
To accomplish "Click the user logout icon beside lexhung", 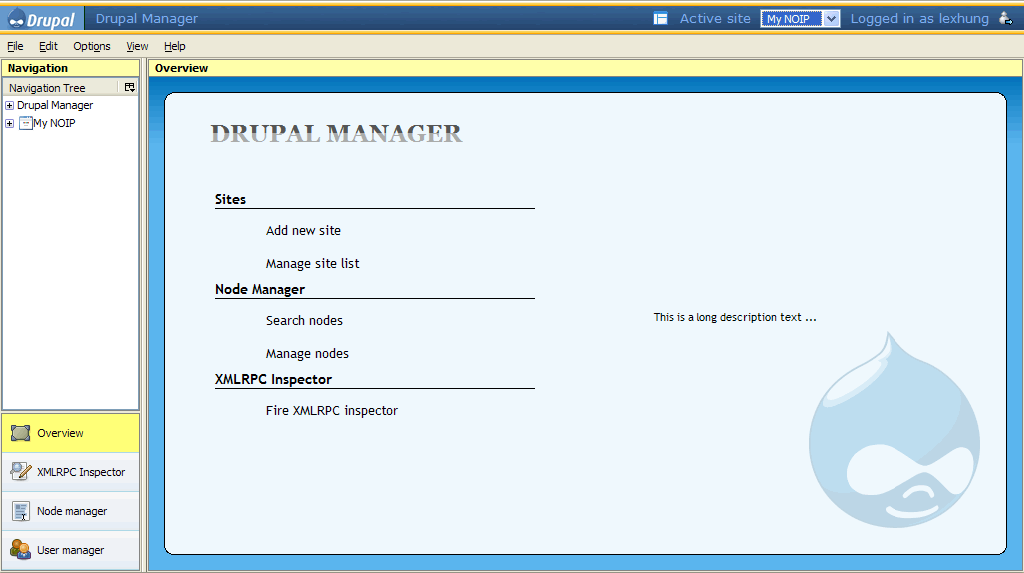I will (1005, 18).
